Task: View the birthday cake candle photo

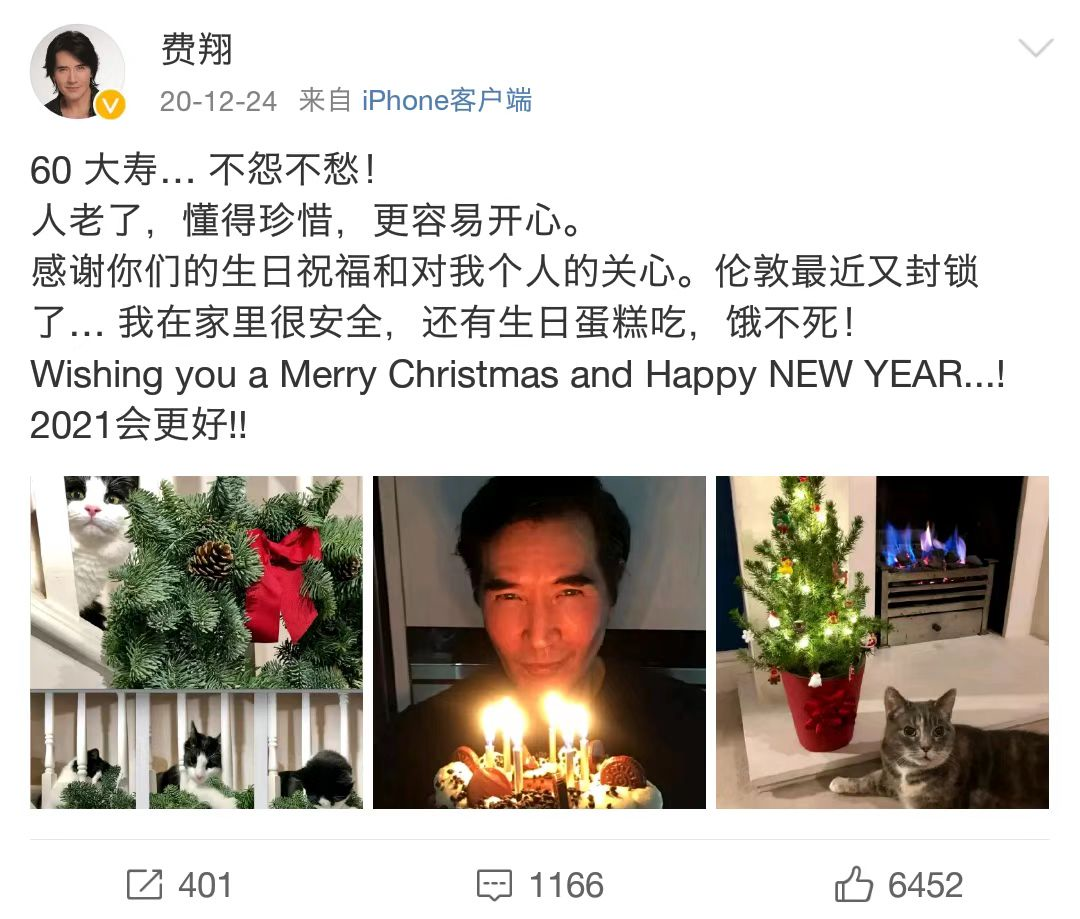Action: coord(539,642)
